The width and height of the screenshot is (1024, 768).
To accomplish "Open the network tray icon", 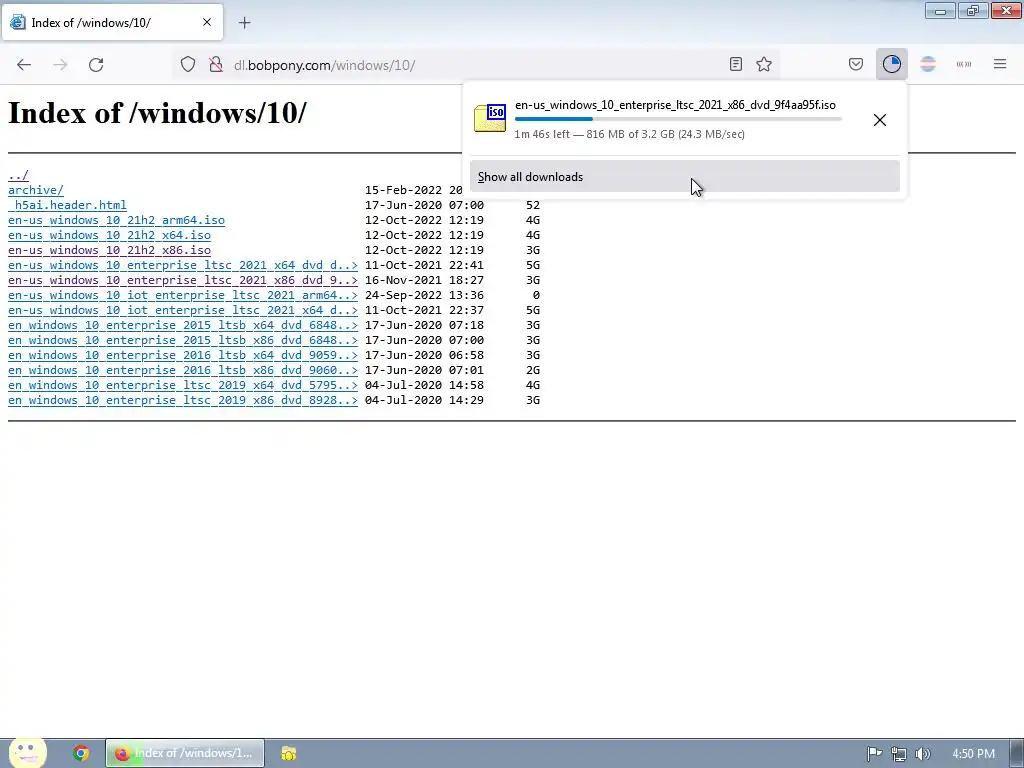I will coord(899,754).
